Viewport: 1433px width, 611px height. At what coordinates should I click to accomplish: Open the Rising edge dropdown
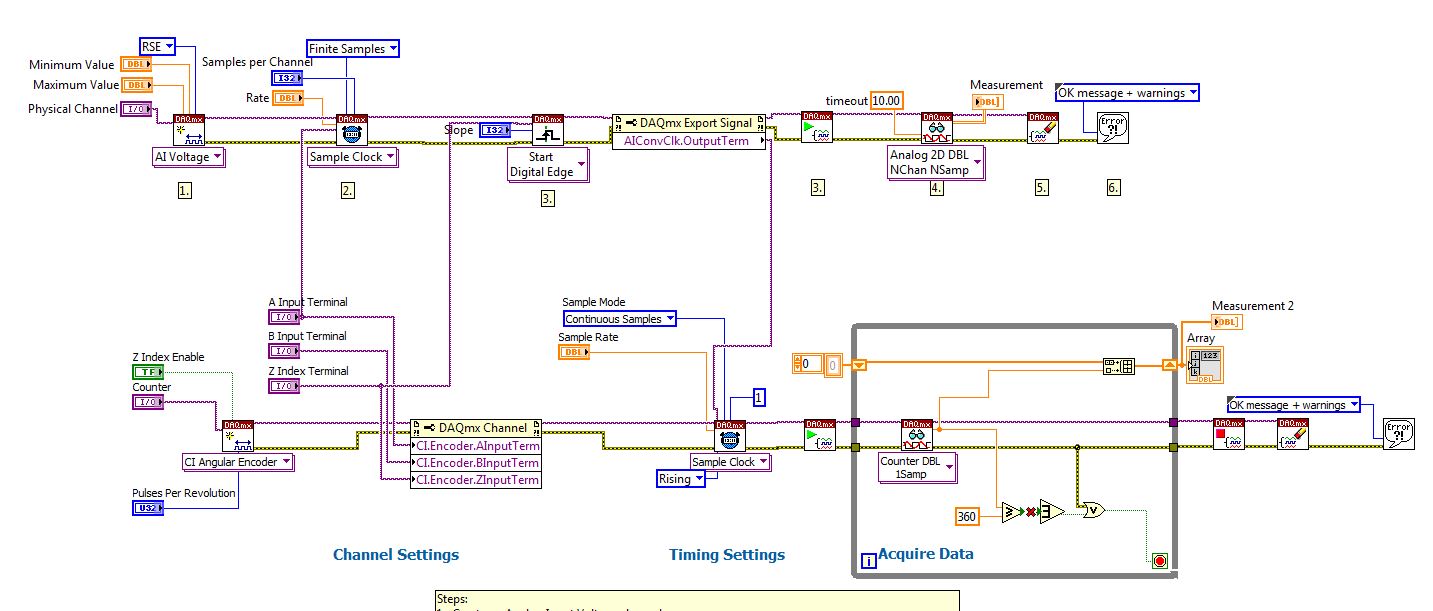[x=680, y=479]
